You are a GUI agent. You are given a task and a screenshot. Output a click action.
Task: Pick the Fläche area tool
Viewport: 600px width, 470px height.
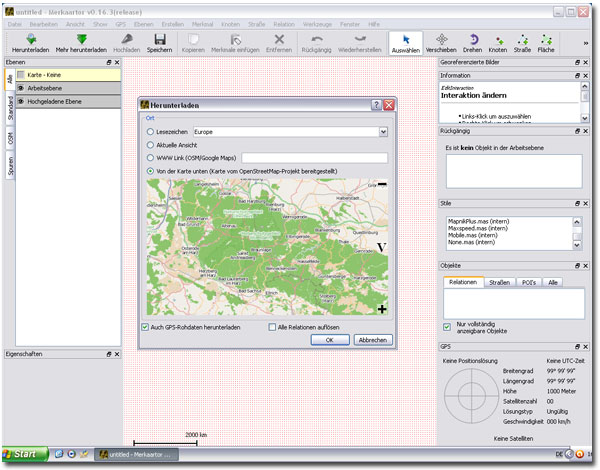(547, 39)
